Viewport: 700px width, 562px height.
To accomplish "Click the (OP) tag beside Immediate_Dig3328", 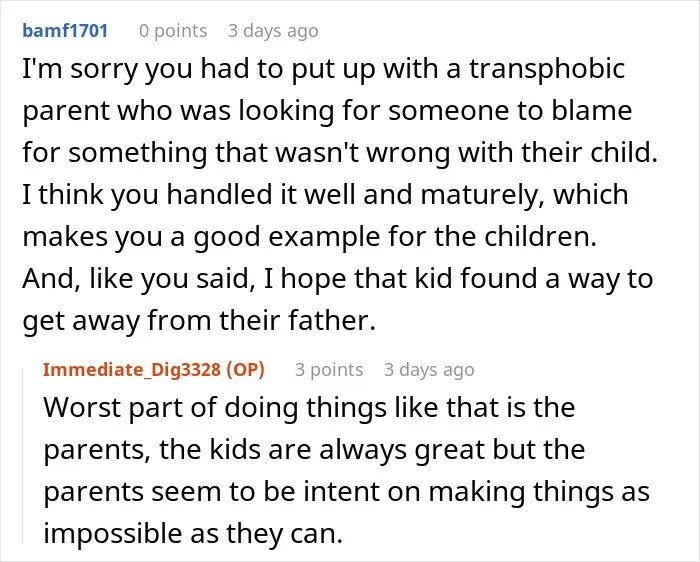I will point(245,370).
